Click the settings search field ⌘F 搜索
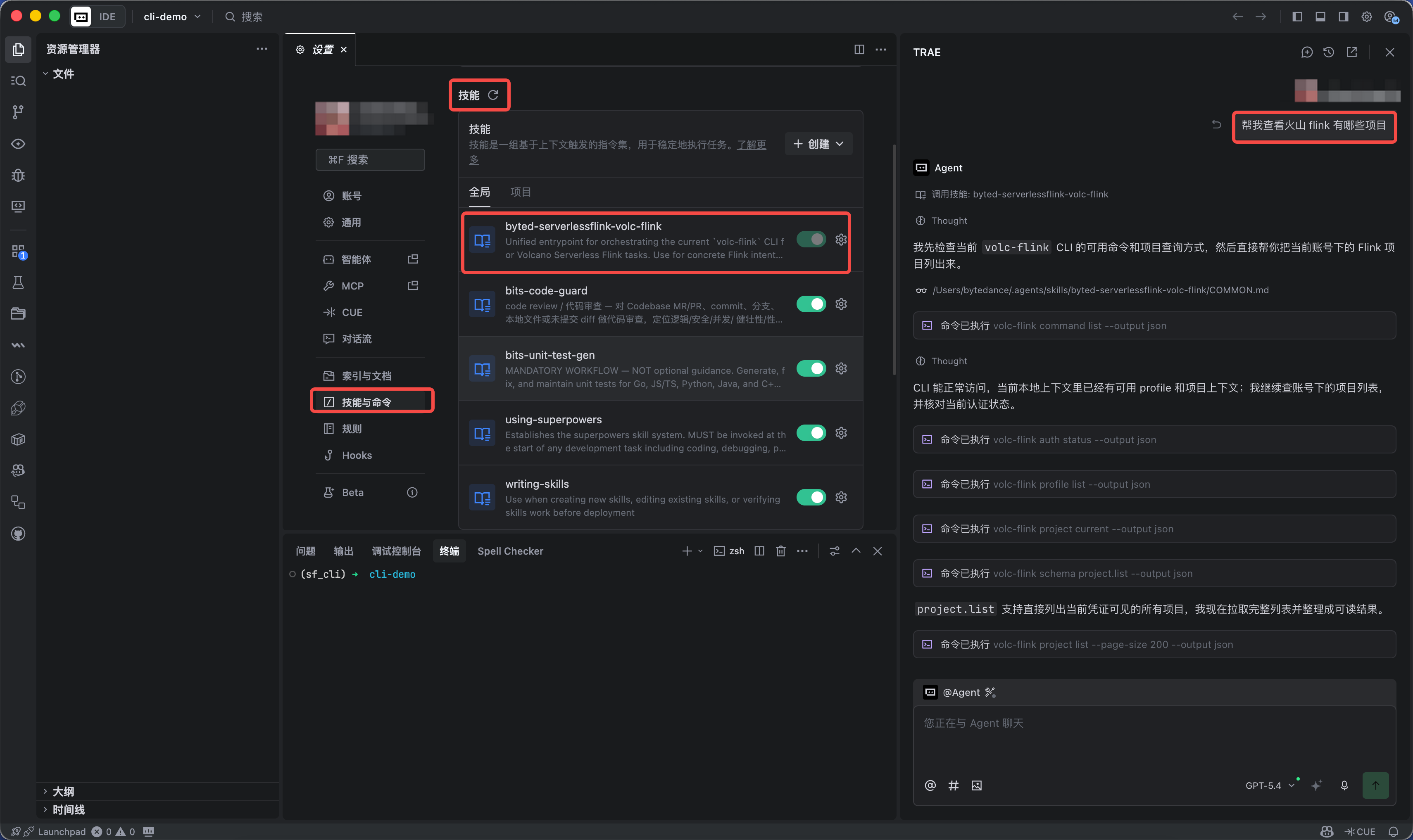The width and height of the screenshot is (1413, 840). click(370, 160)
